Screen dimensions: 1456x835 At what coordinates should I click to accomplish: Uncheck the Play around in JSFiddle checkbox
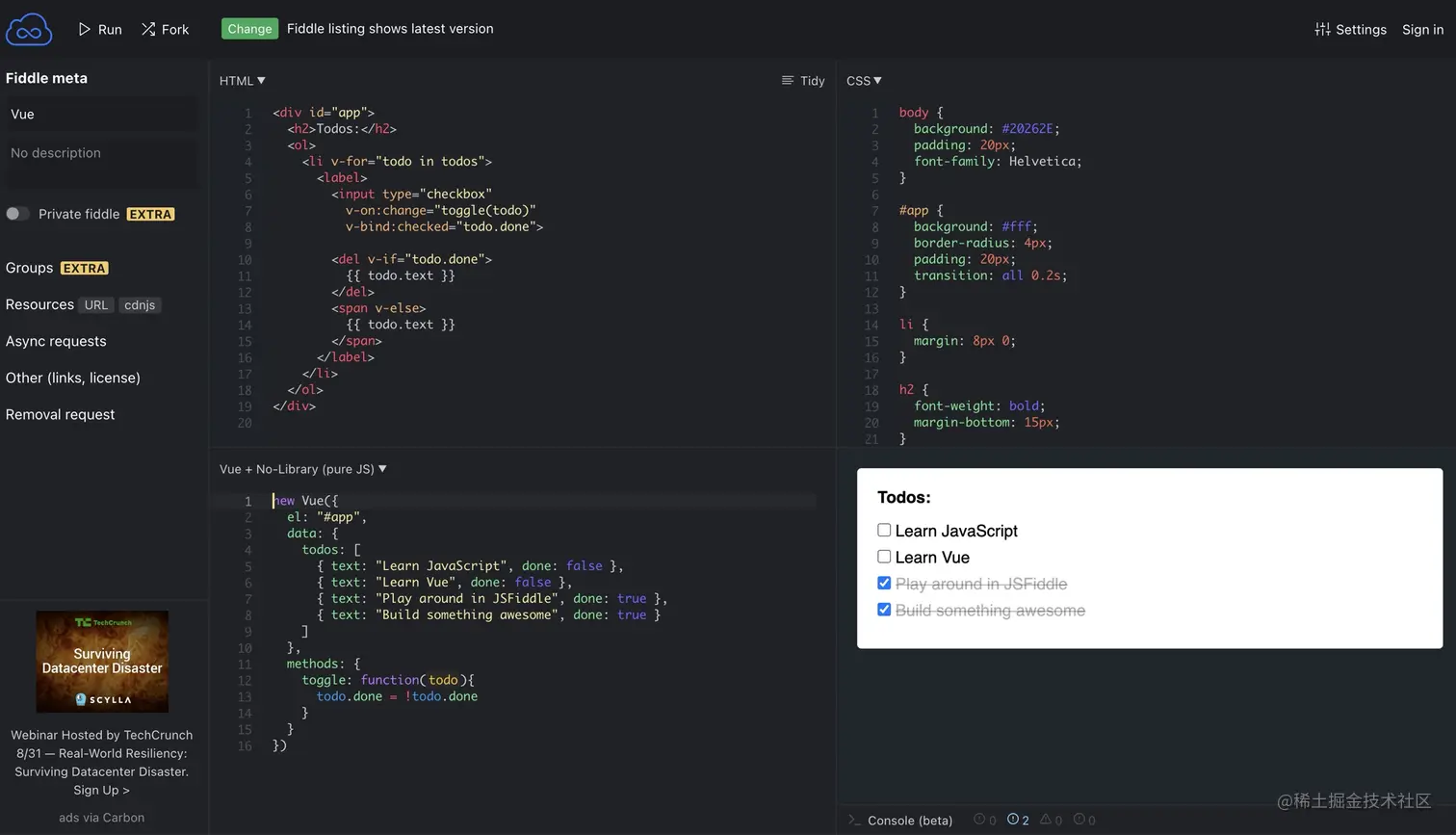coord(884,583)
